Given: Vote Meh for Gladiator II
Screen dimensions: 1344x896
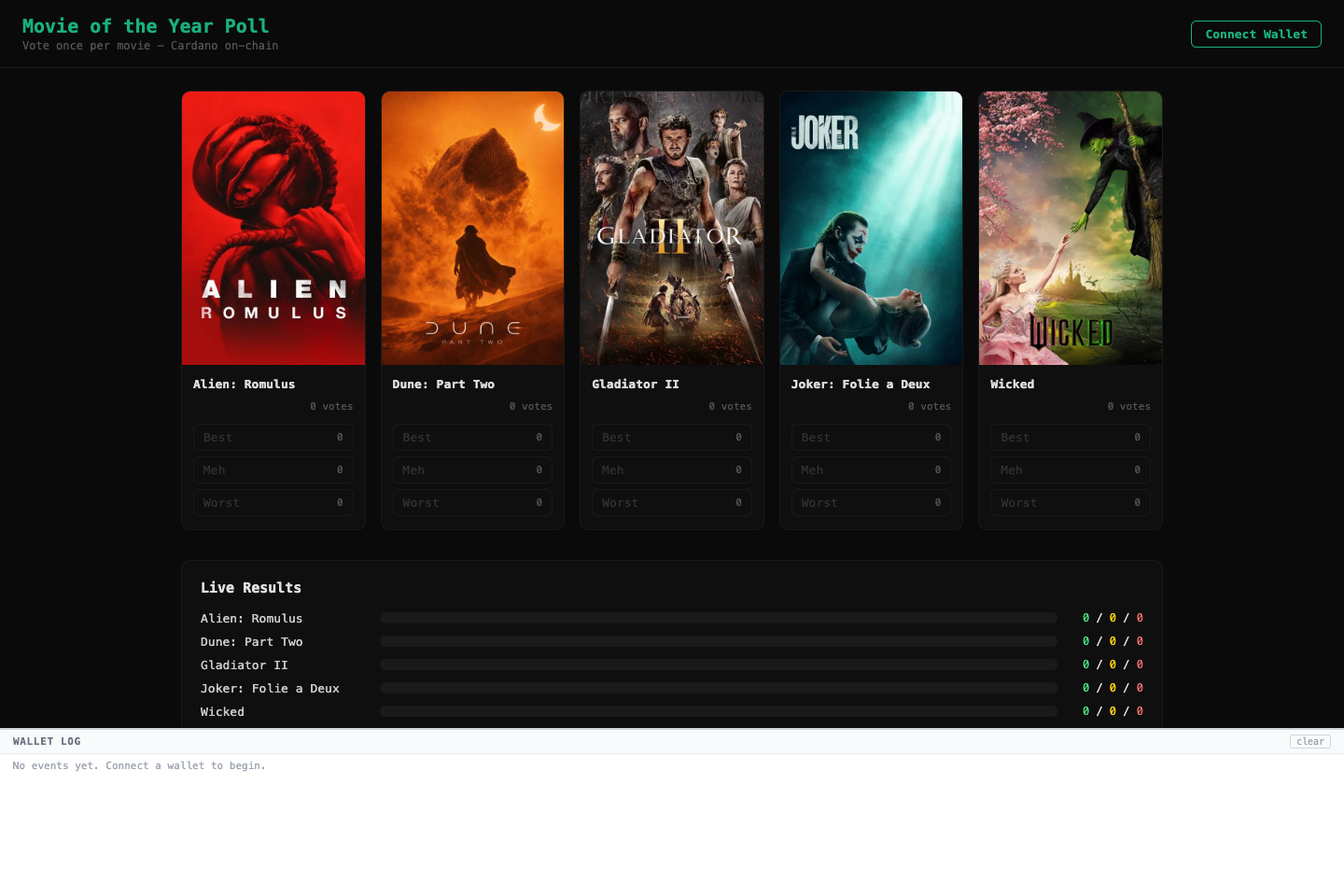Looking at the screenshot, I should (x=672, y=470).
